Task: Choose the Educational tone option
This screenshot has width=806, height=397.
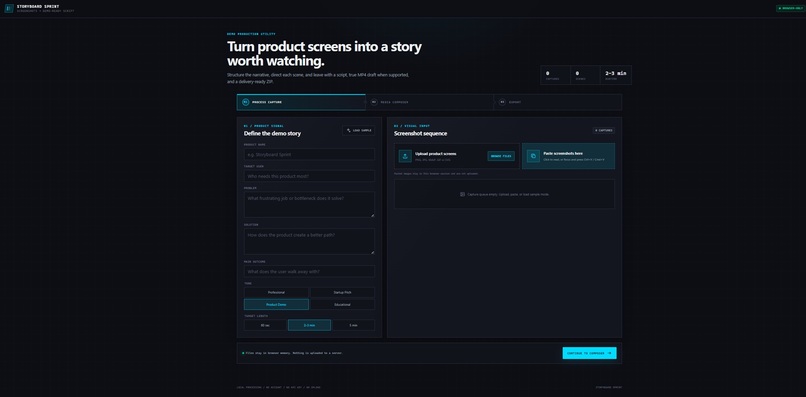Action: click(342, 304)
